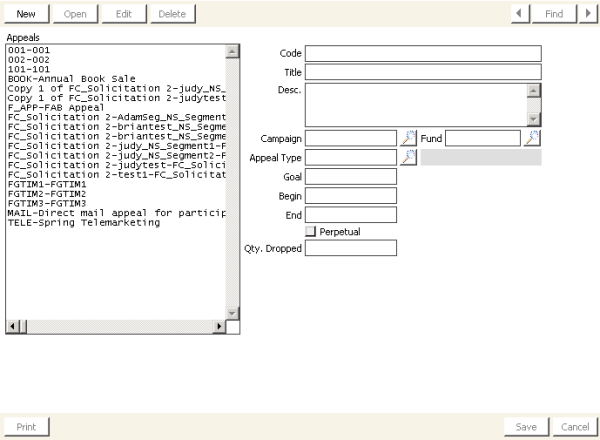Select BOOK-Annual Book Sale appeal
The height and width of the screenshot is (440, 600).
coord(68,78)
